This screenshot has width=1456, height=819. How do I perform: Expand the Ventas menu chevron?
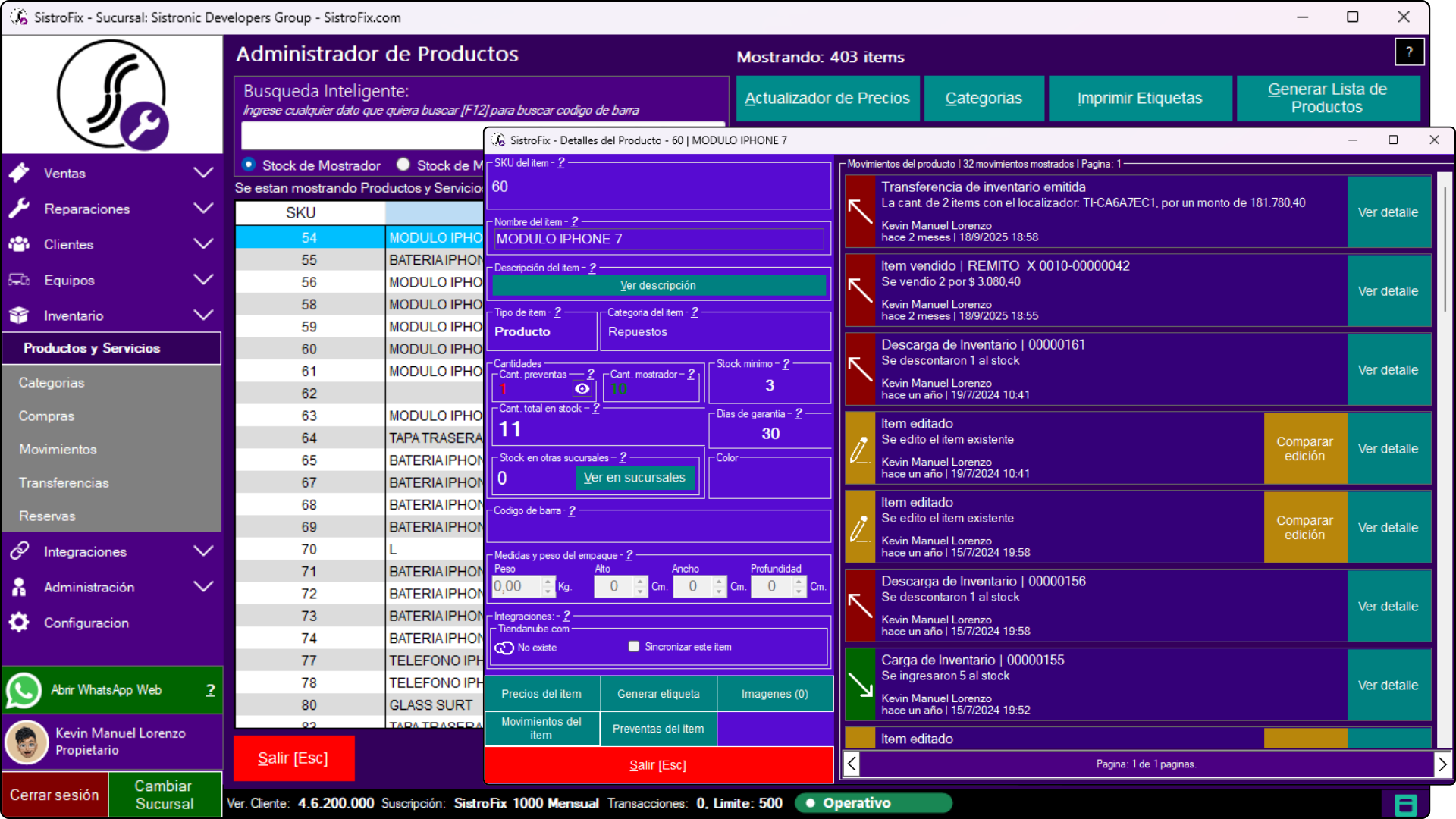coord(203,173)
